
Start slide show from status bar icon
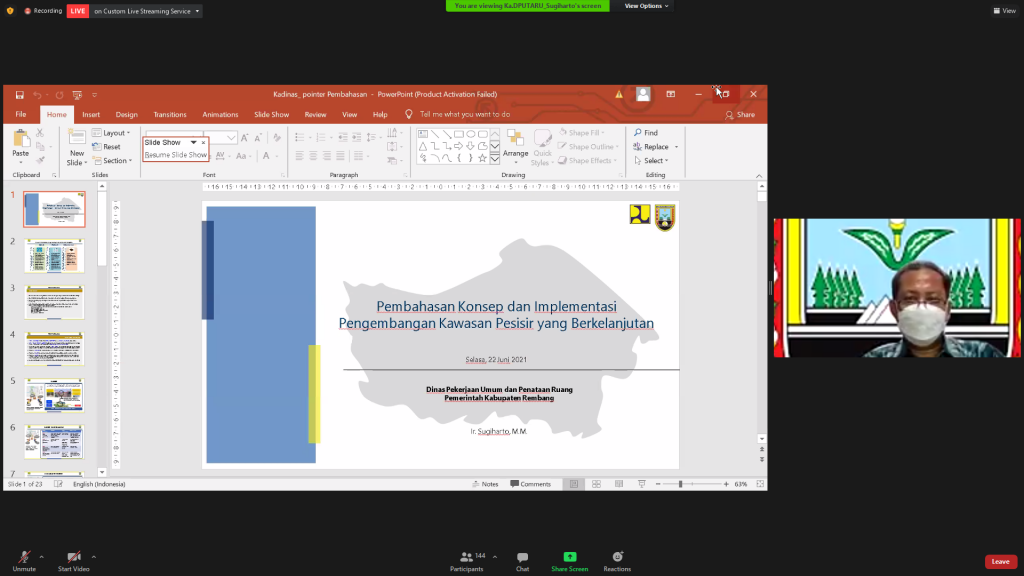[x=639, y=484]
